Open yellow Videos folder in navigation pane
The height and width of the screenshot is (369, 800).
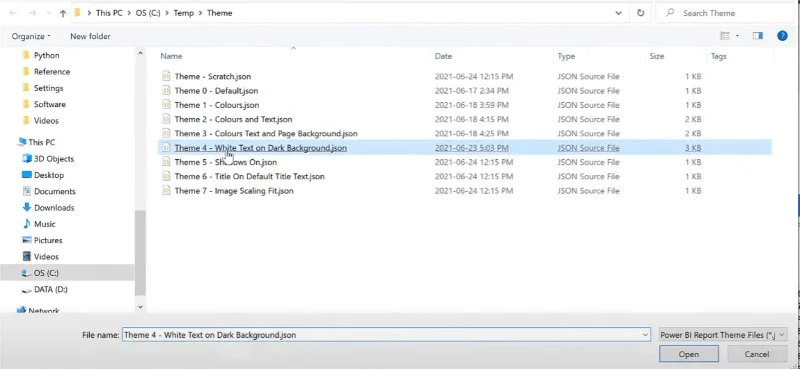point(46,121)
